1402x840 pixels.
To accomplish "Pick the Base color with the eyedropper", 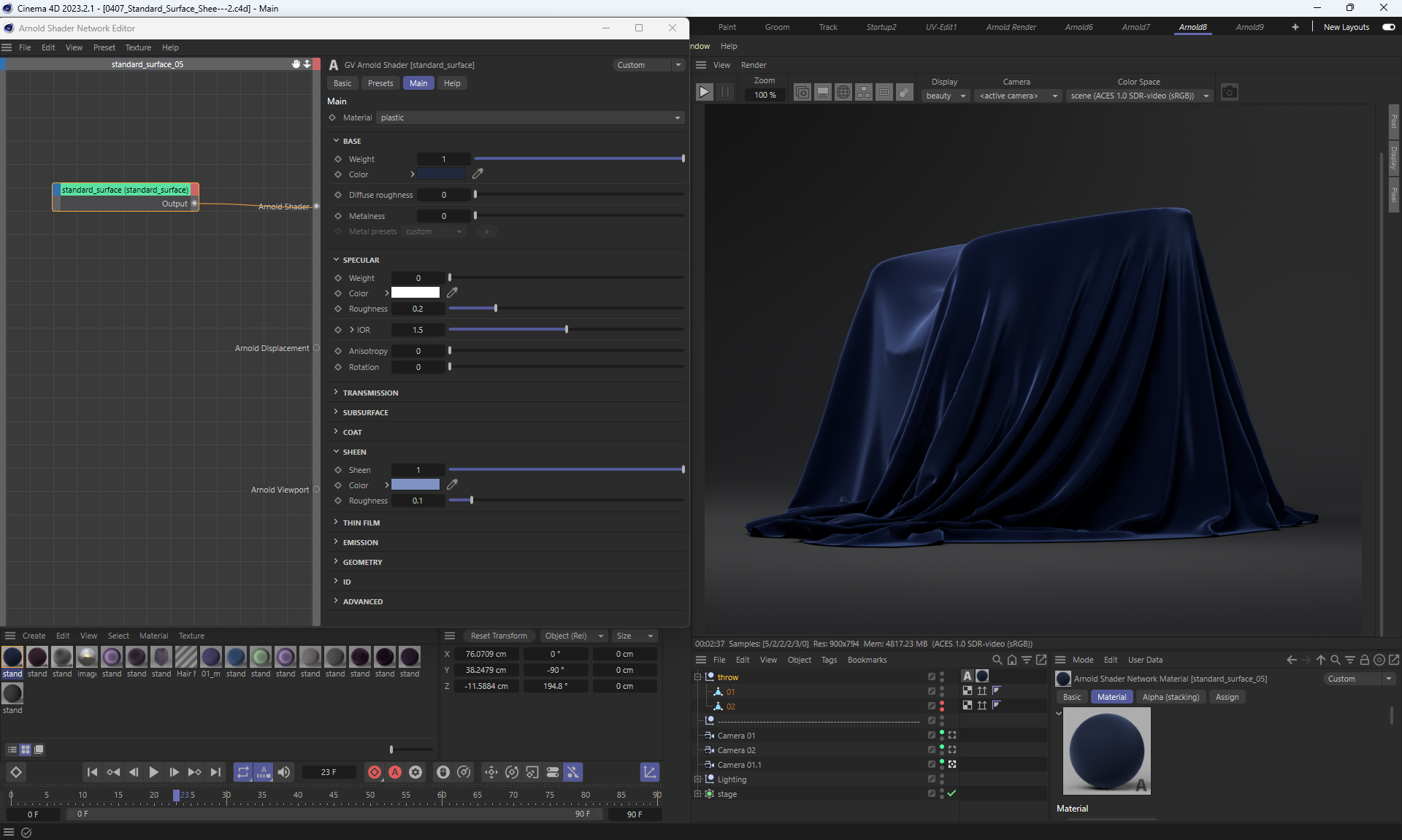I will click(x=478, y=174).
